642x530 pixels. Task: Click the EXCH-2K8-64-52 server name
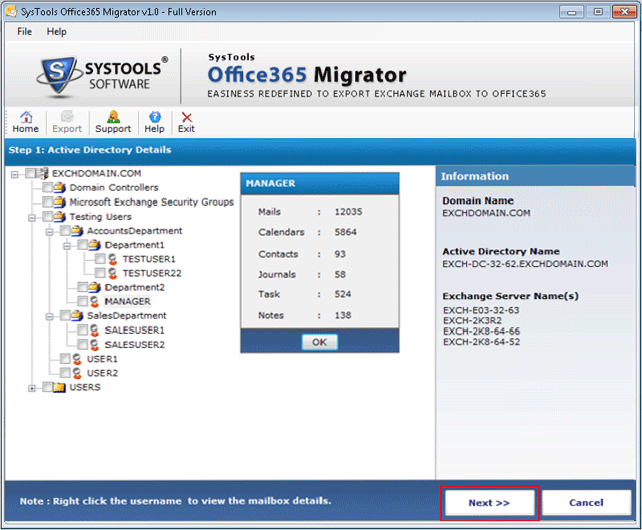pyautogui.click(x=482, y=342)
